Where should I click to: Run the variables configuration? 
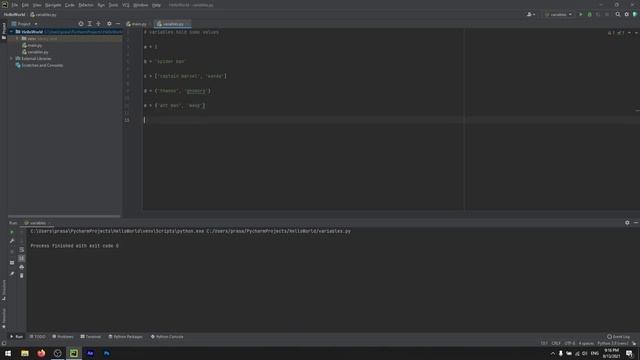tap(581, 14)
